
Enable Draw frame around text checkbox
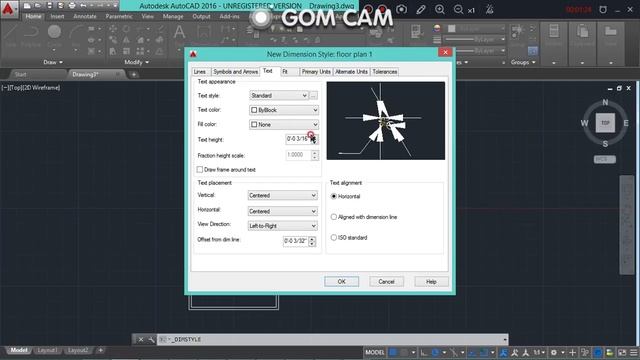200,169
